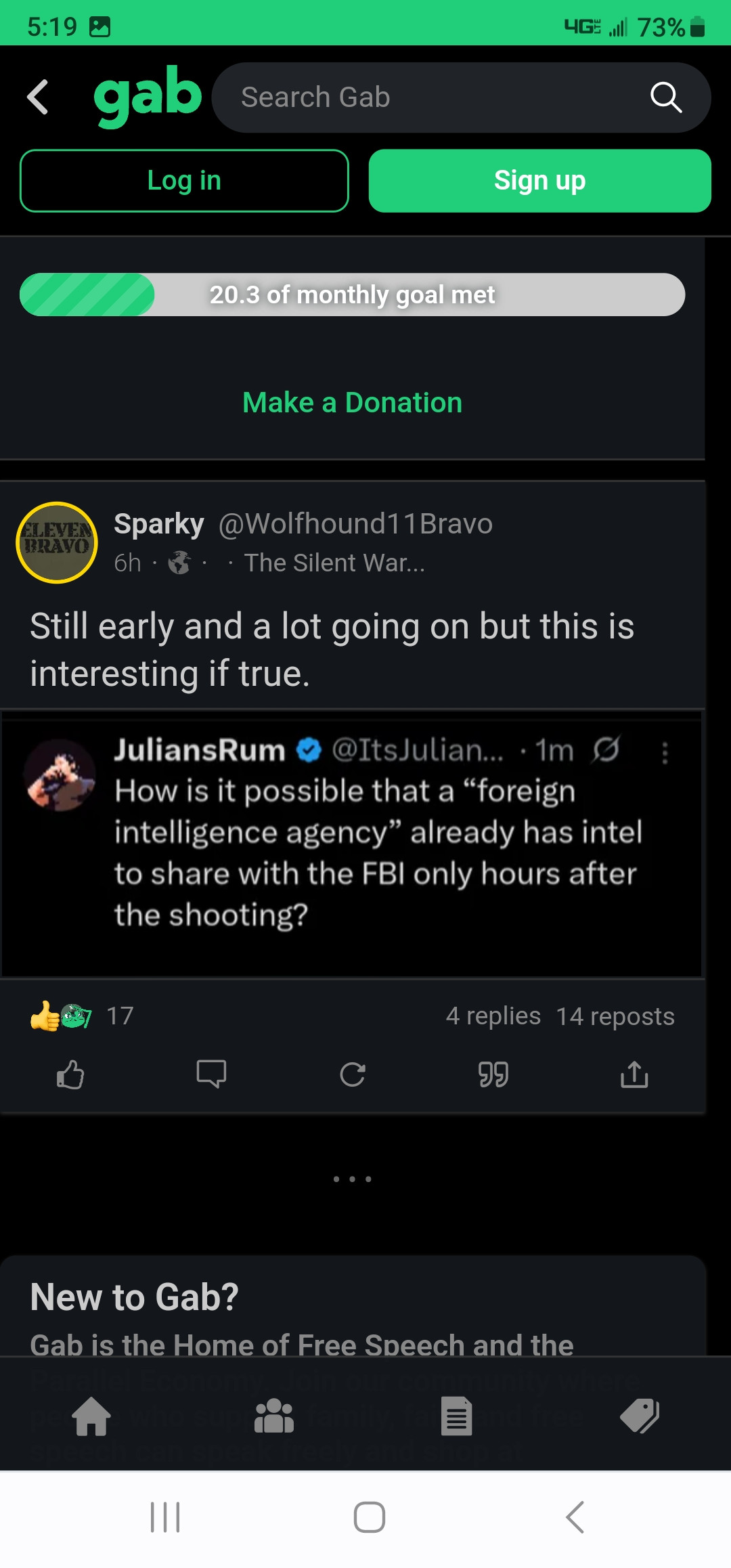Open the Home tab in bottom bar
Image resolution: width=731 pixels, height=1568 pixels.
pyautogui.click(x=91, y=1416)
